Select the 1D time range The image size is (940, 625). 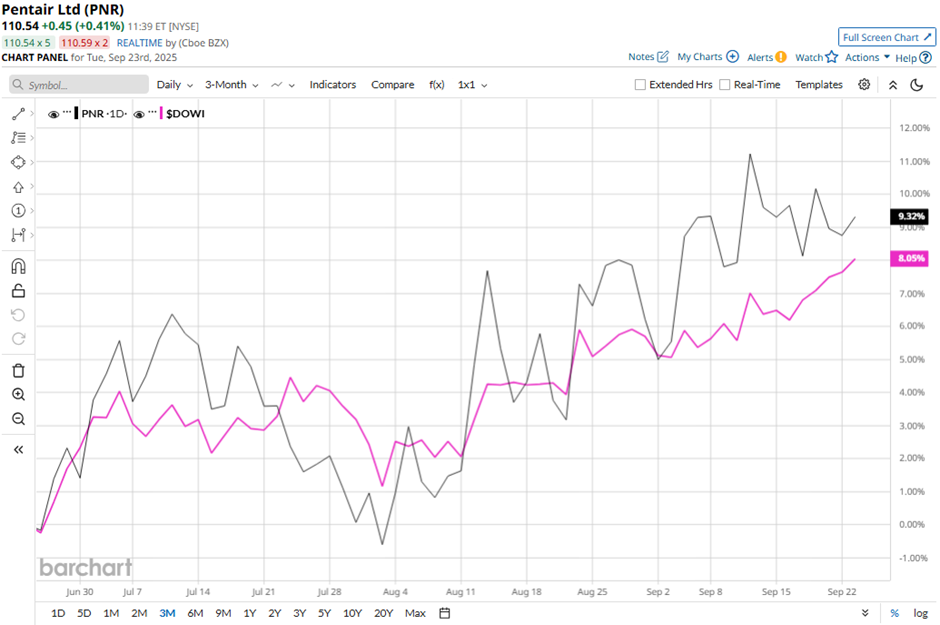point(58,613)
